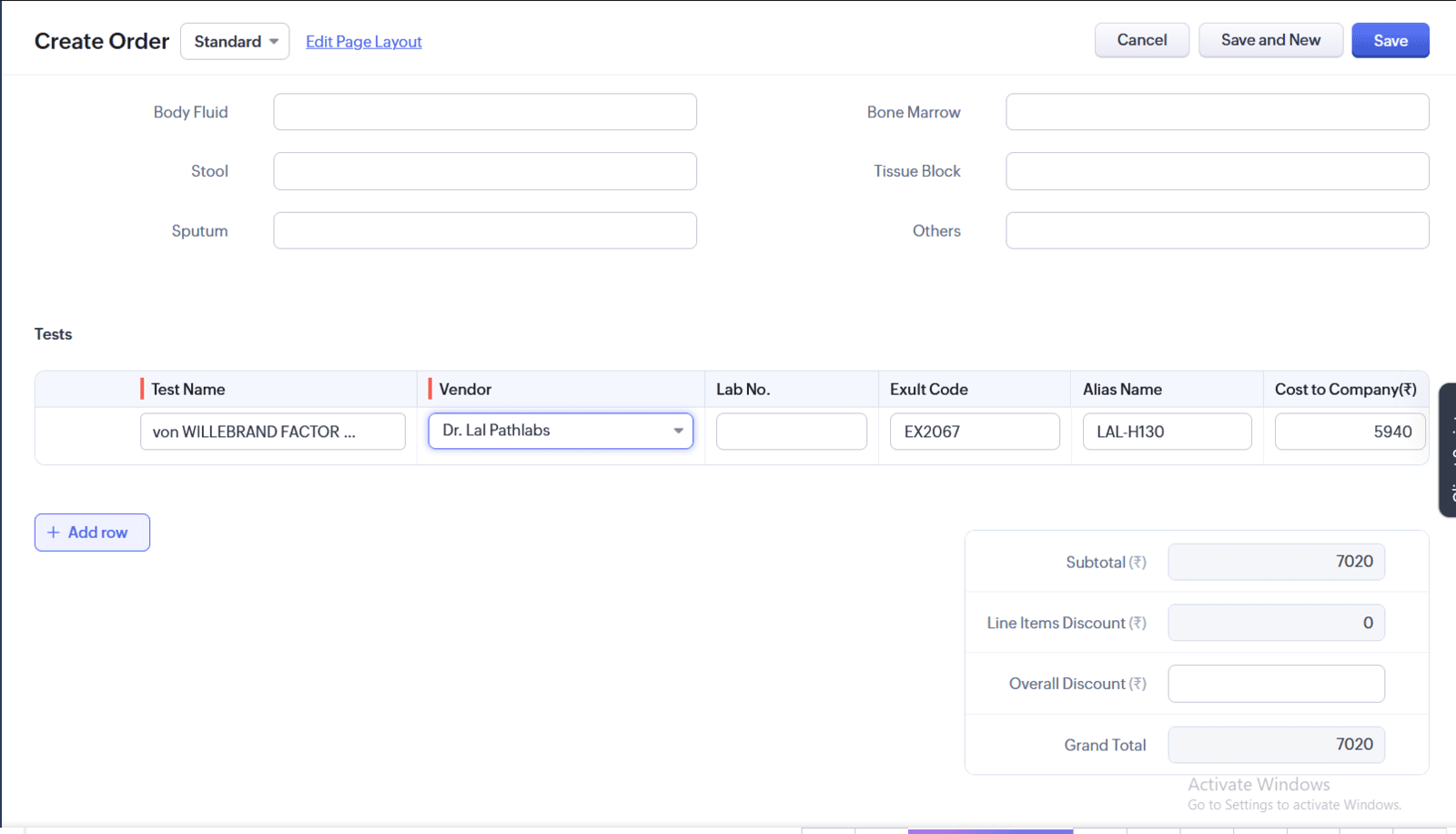Click the empty Lab No. field
Screen dimensions: 1456x834
[791, 432]
